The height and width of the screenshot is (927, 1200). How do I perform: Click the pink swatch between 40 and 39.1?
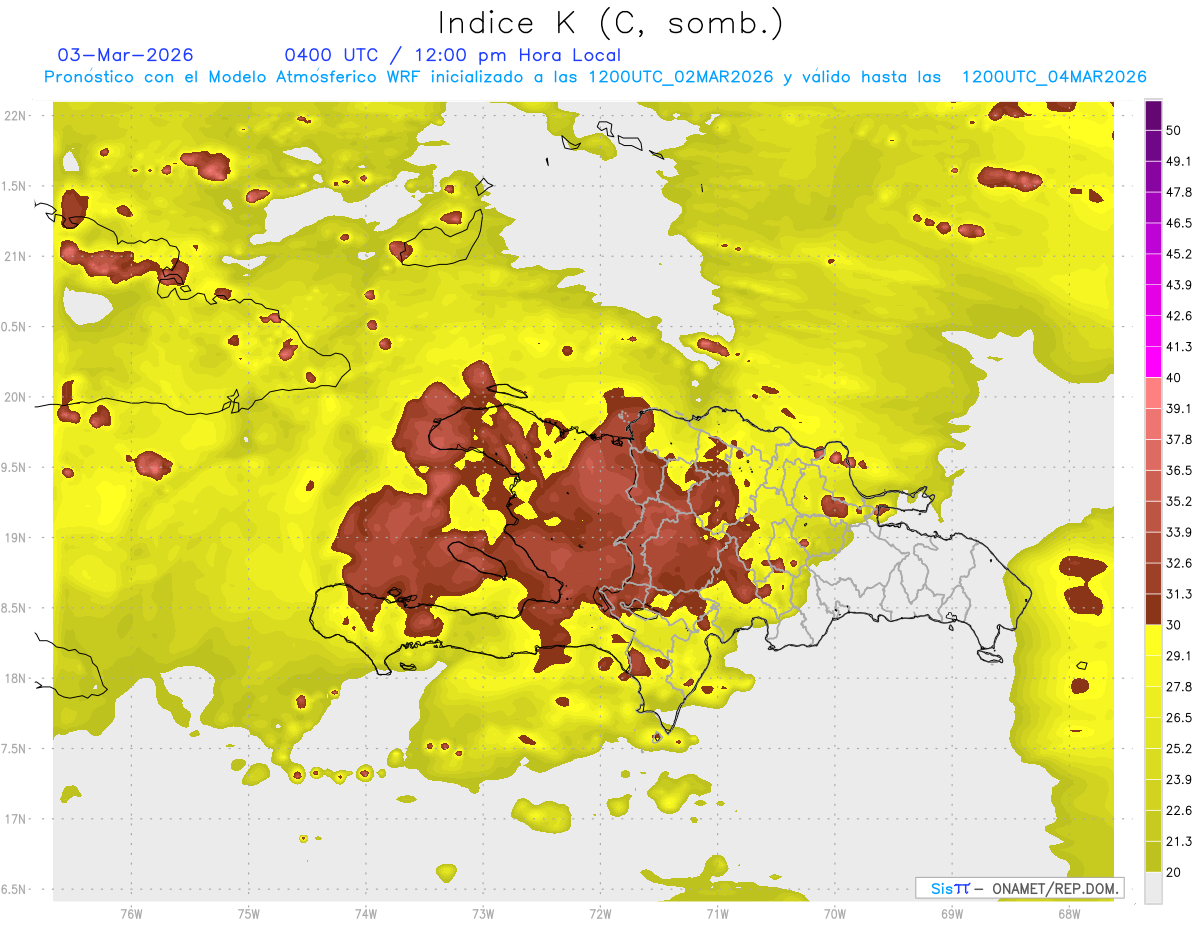coord(1153,393)
